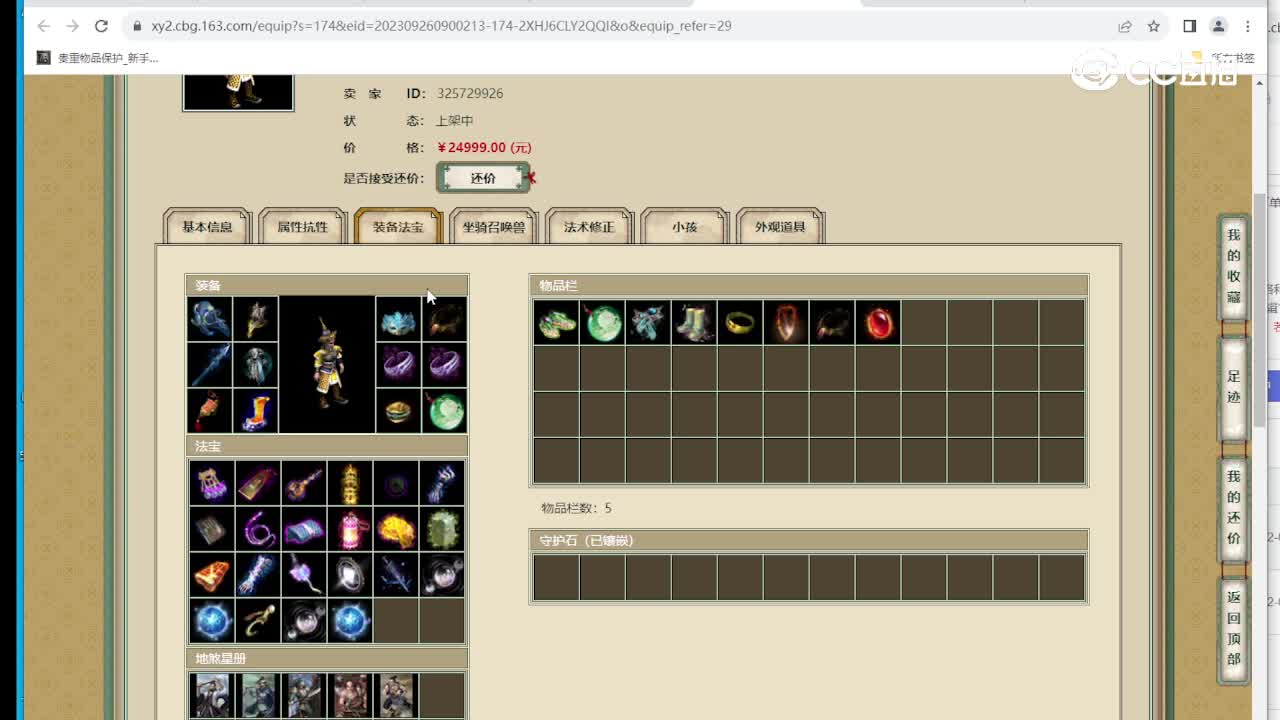1280x720 pixels.
Task: Click the seller ID 325729926
Action: pyautogui.click(x=469, y=93)
